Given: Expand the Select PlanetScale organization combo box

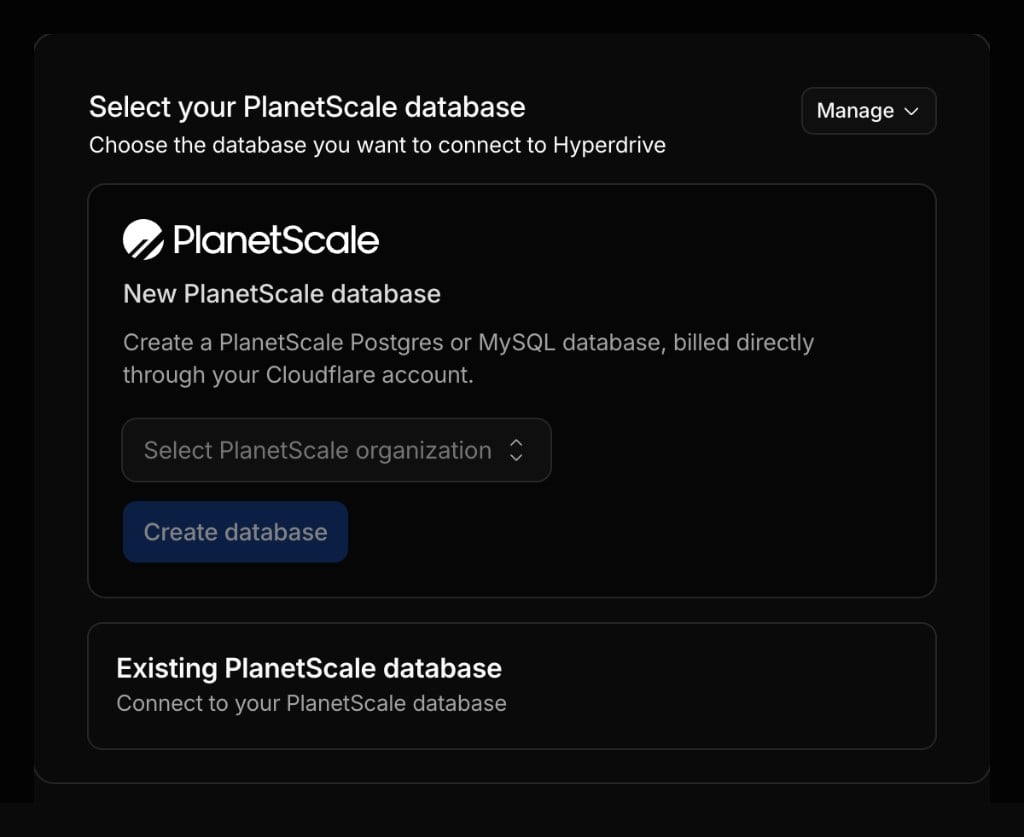Looking at the screenshot, I should tap(336, 450).
